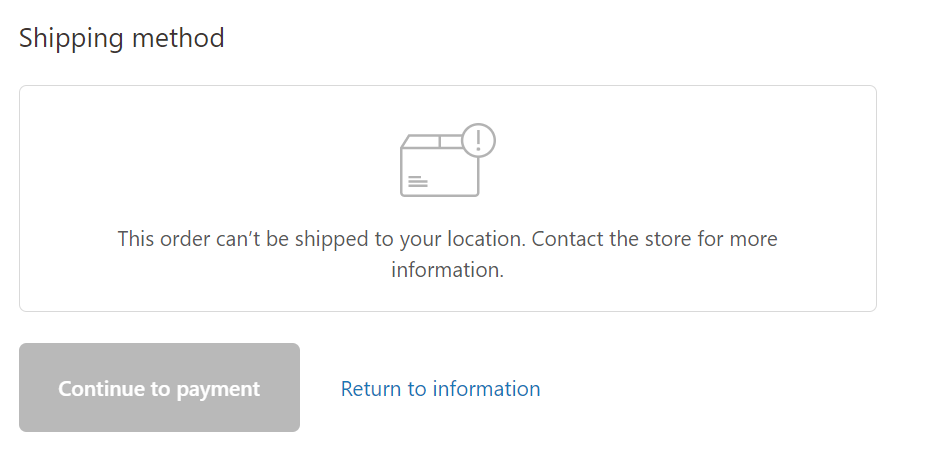The height and width of the screenshot is (451, 940).
Task: Click the word "information." in the error message
Action: [x=447, y=270]
